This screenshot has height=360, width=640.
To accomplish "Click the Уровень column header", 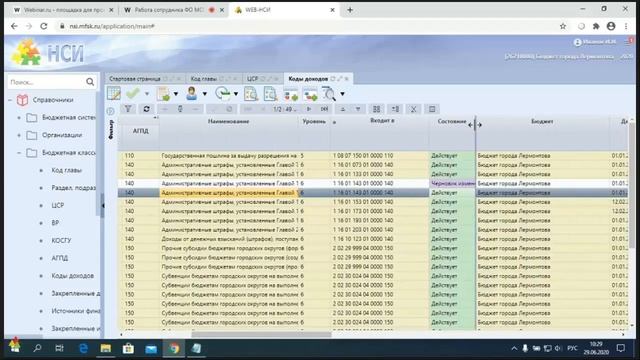I will [x=314, y=121].
